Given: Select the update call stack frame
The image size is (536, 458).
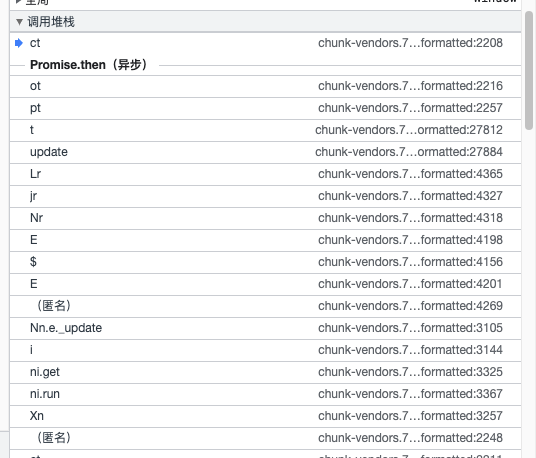Looking at the screenshot, I should point(265,152).
